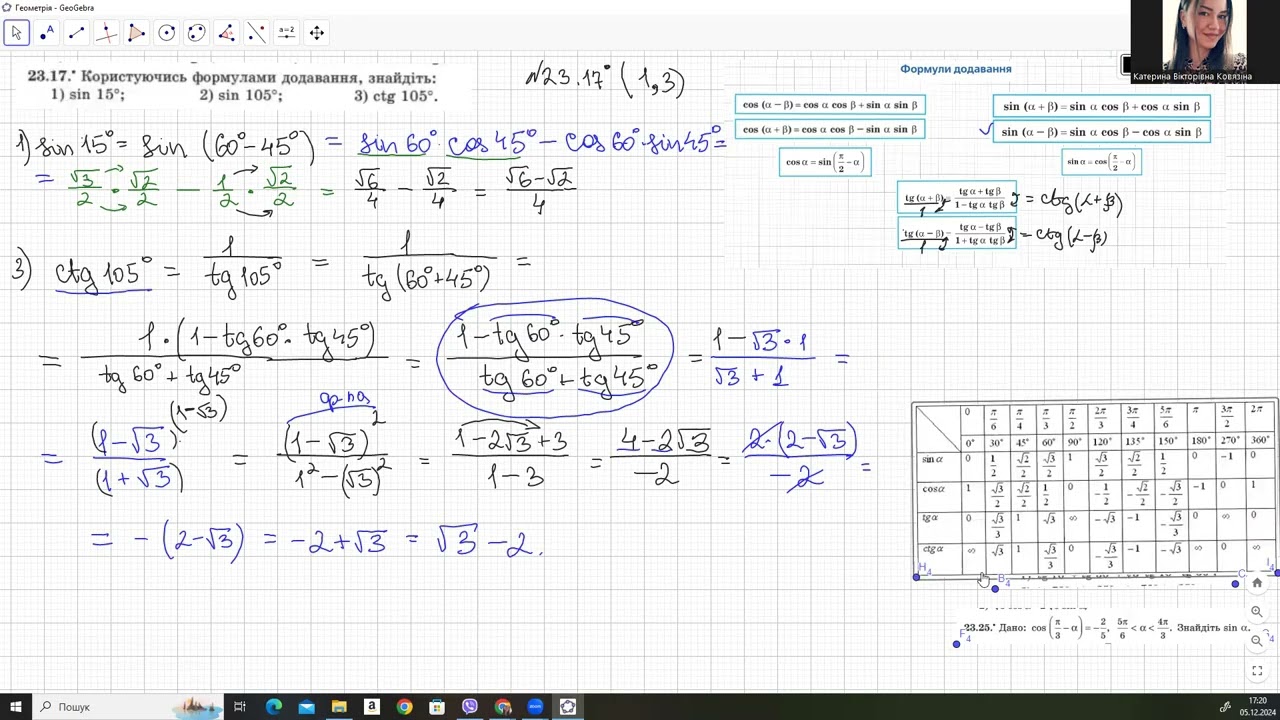Click the tg(α + β) formula box
The width and height of the screenshot is (1280, 720).
click(x=956, y=198)
